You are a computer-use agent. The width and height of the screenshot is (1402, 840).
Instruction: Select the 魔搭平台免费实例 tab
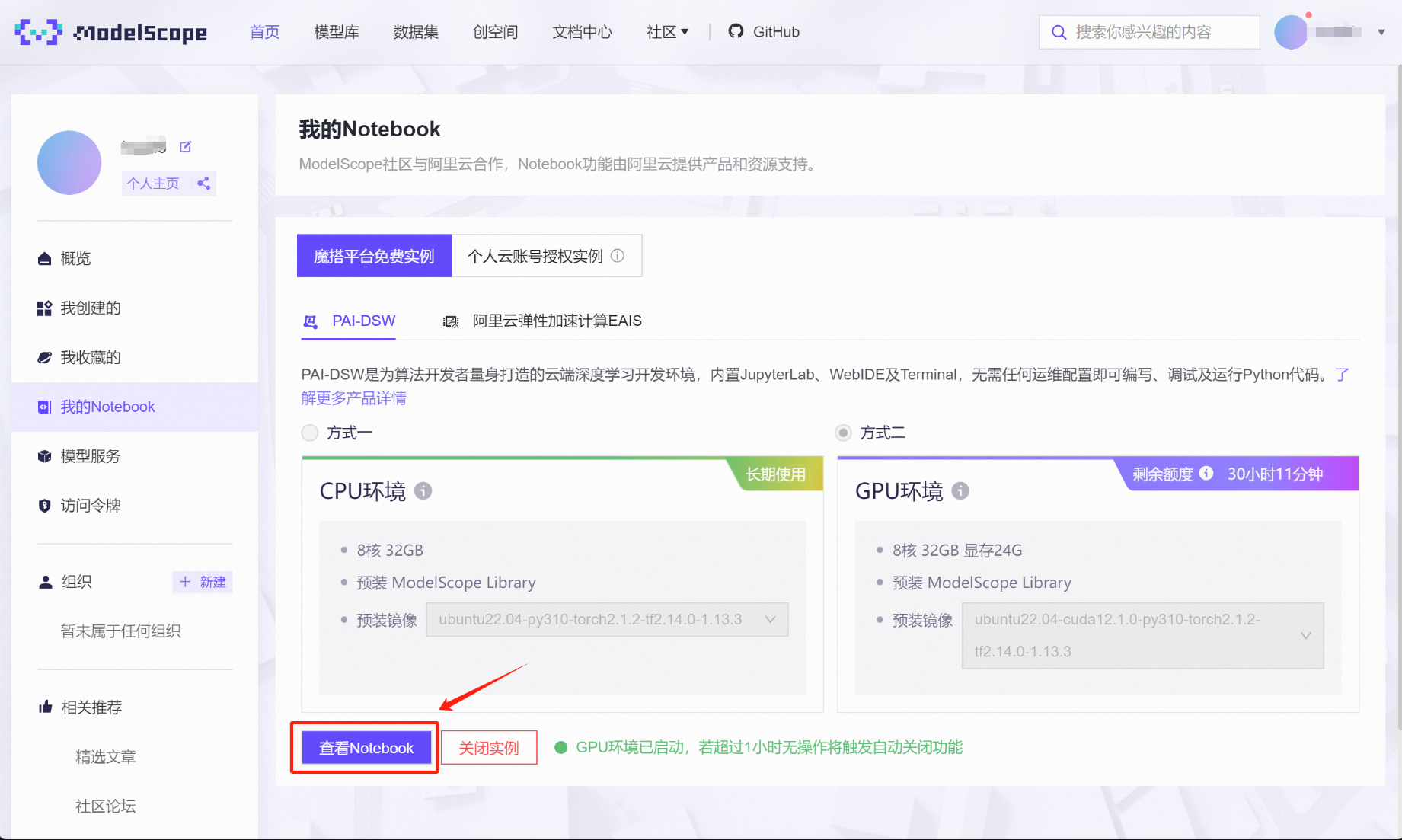(374, 256)
